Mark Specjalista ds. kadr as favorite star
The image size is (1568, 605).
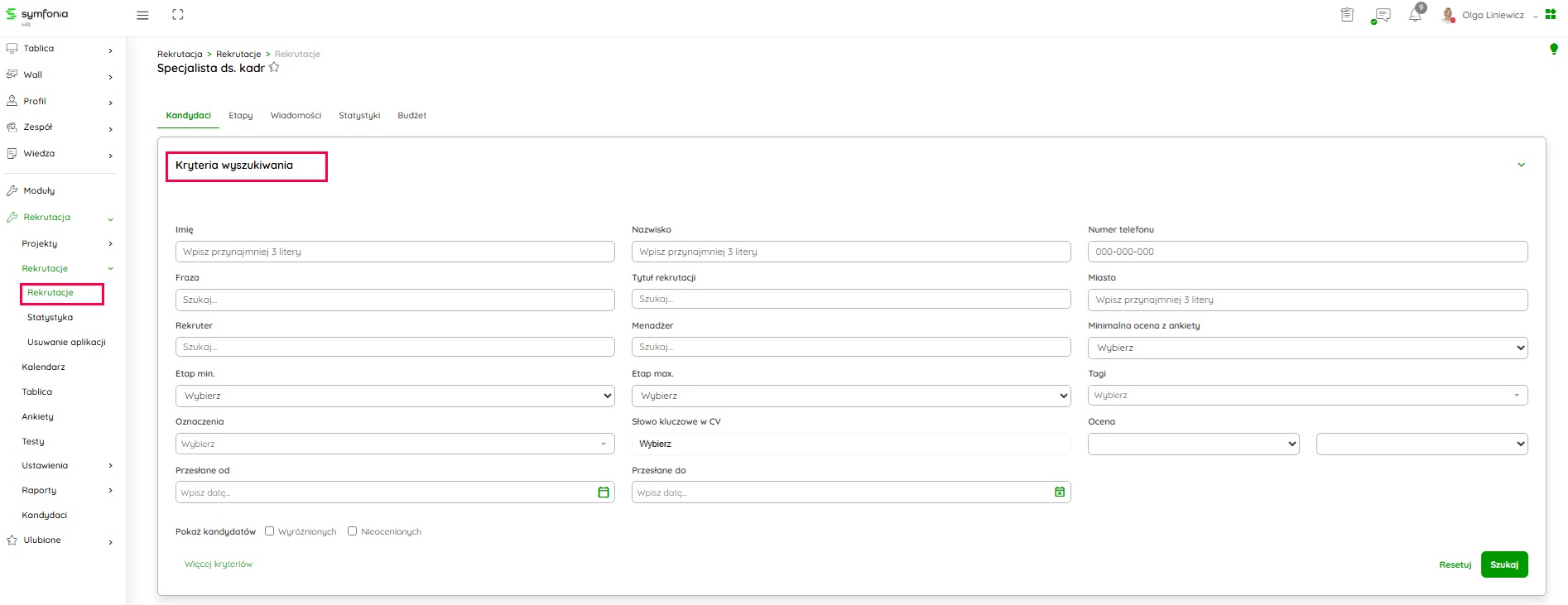[274, 68]
